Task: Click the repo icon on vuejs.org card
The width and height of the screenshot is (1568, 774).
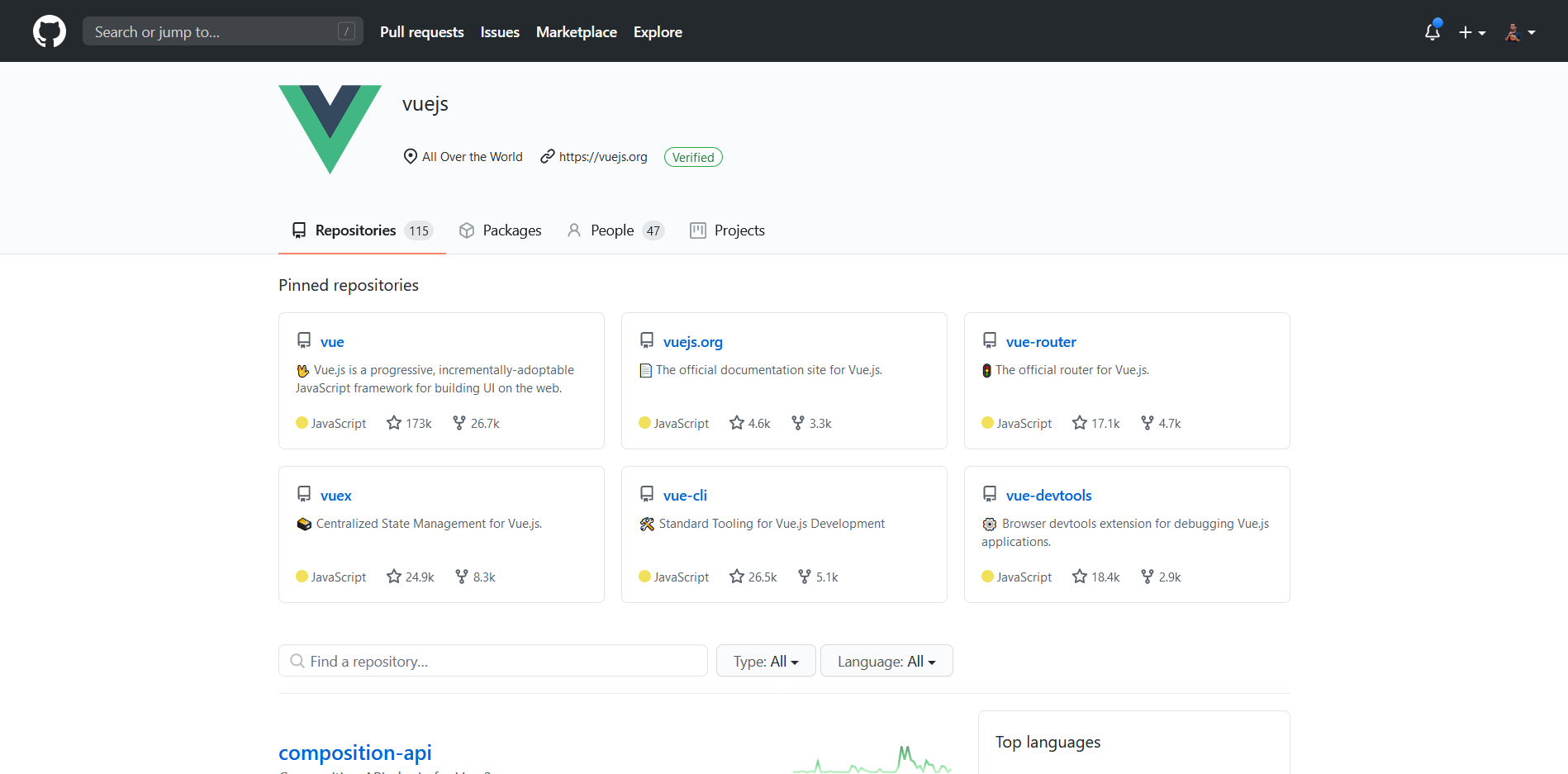Action: tap(647, 340)
